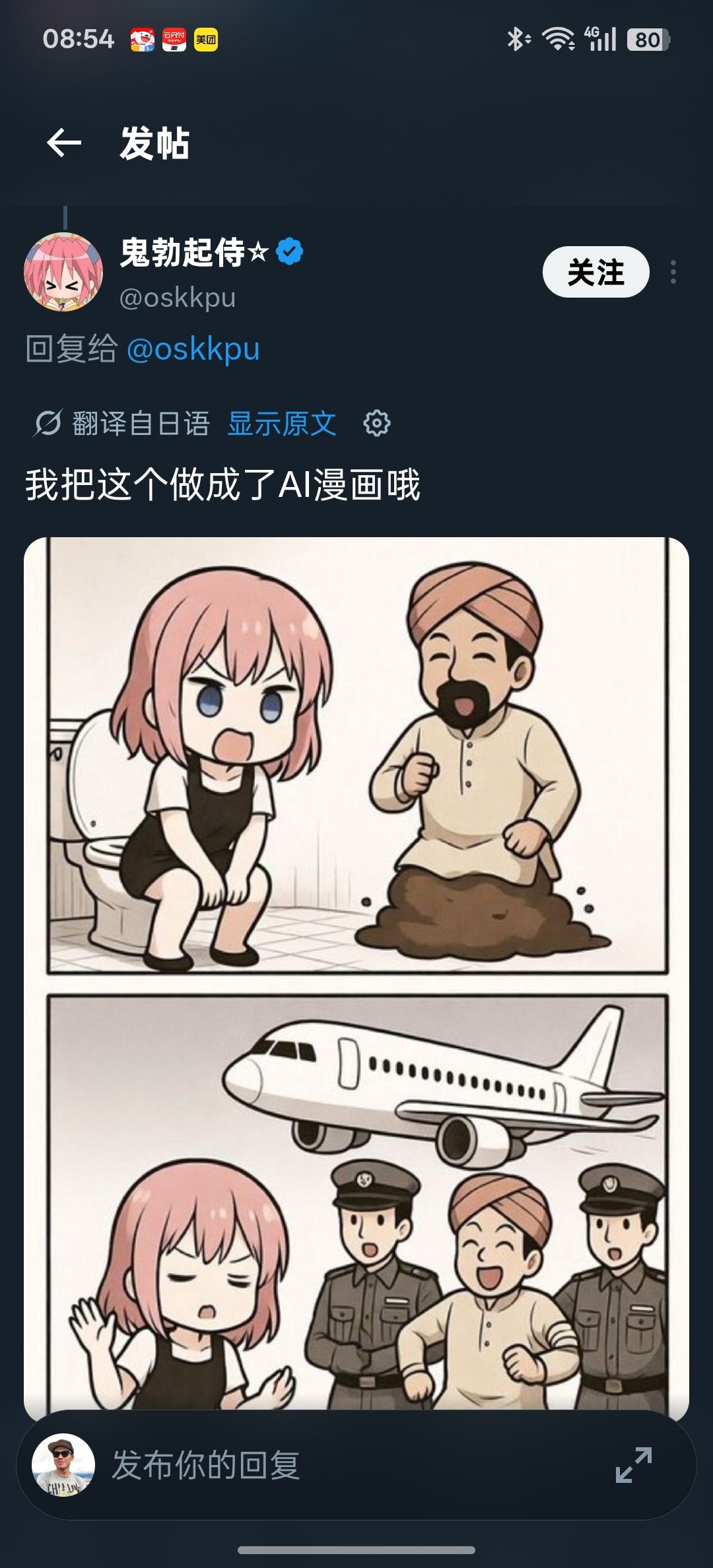
Task: Tap the Meituan notification icon in status bar
Action: (x=206, y=40)
